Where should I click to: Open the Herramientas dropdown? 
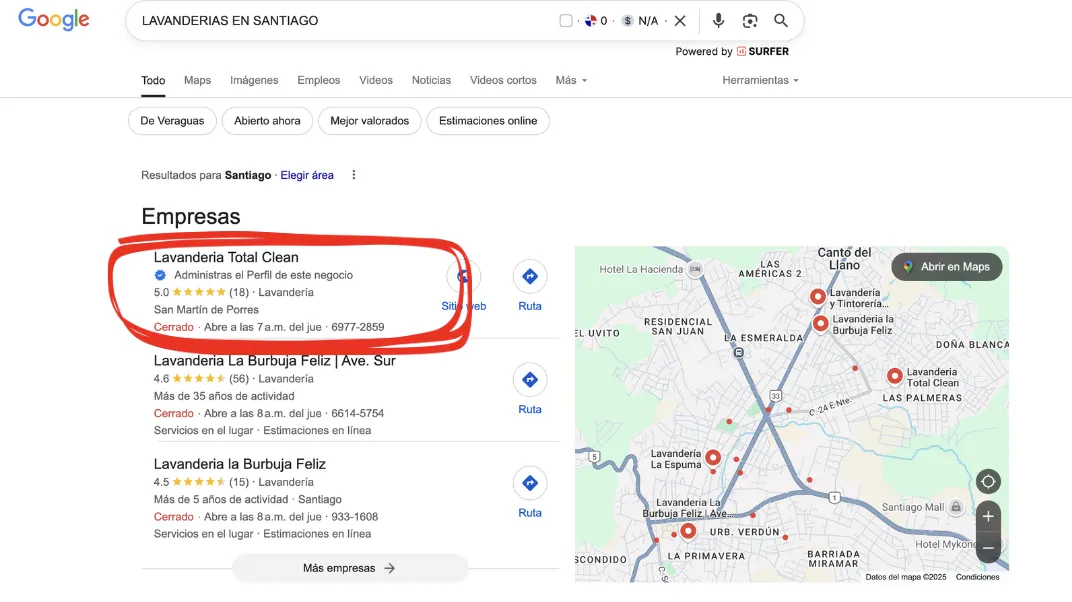[x=760, y=80]
